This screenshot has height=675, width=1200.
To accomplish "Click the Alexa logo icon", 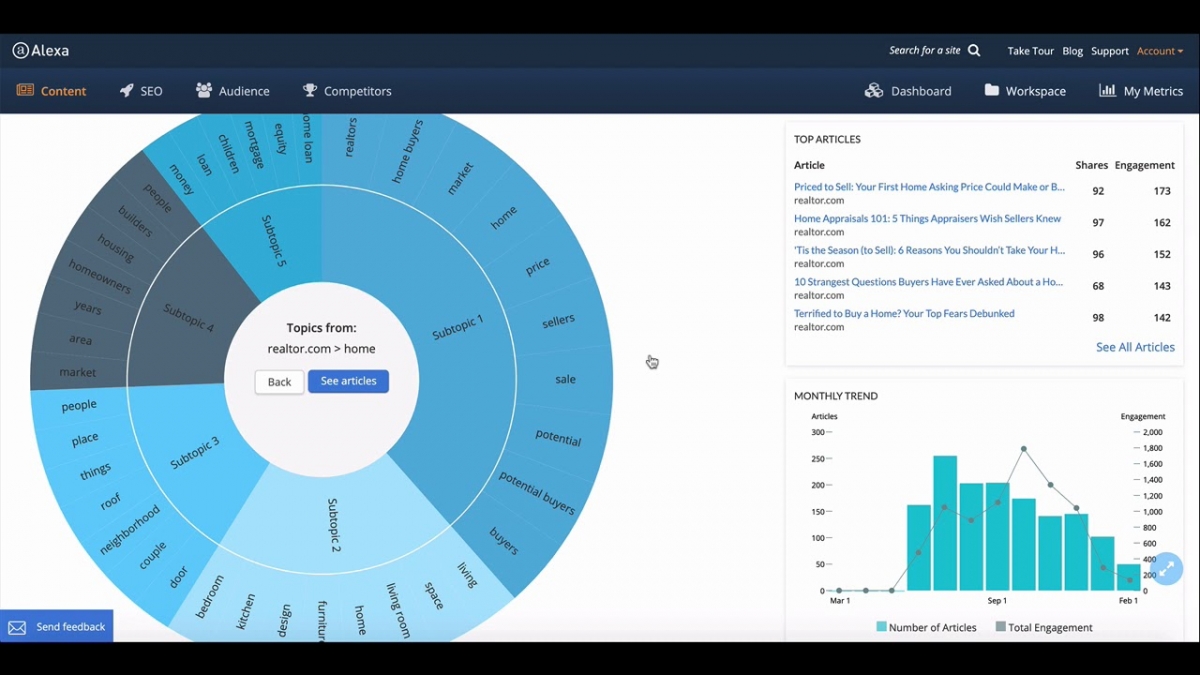I will pyautogui.click(x=20, y=50).
